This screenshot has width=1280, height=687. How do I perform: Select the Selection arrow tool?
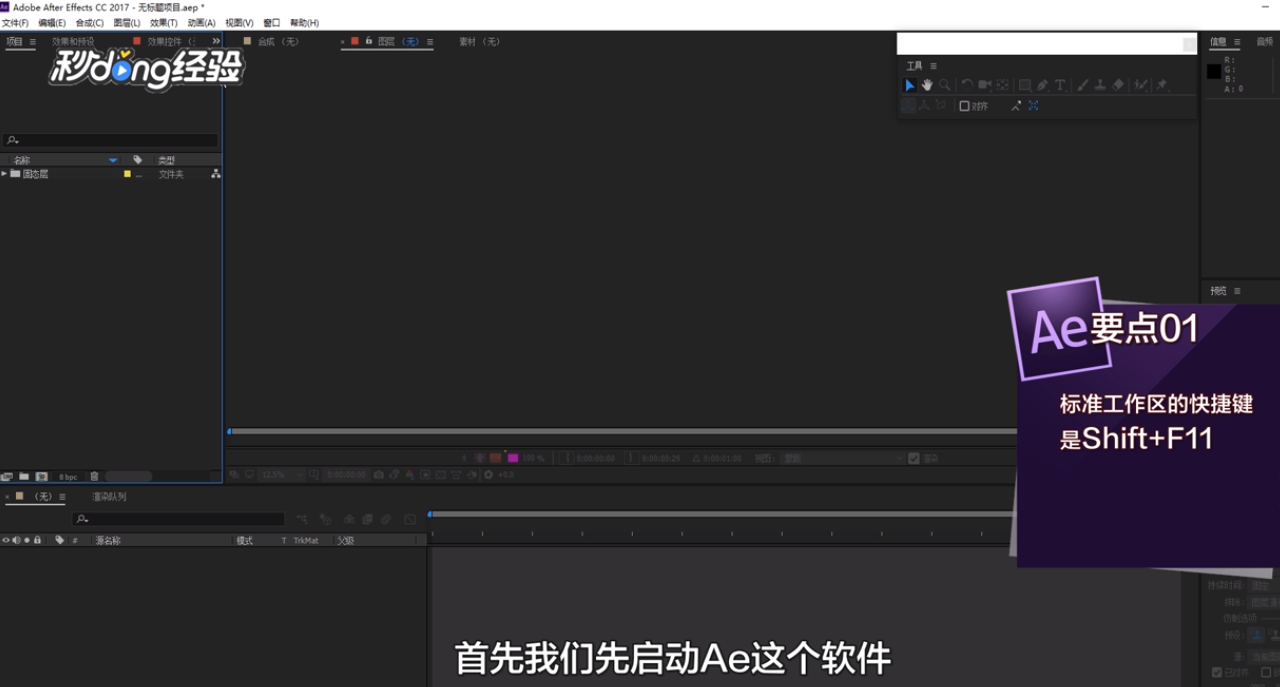pyautogui.click(x=909, y=85)
